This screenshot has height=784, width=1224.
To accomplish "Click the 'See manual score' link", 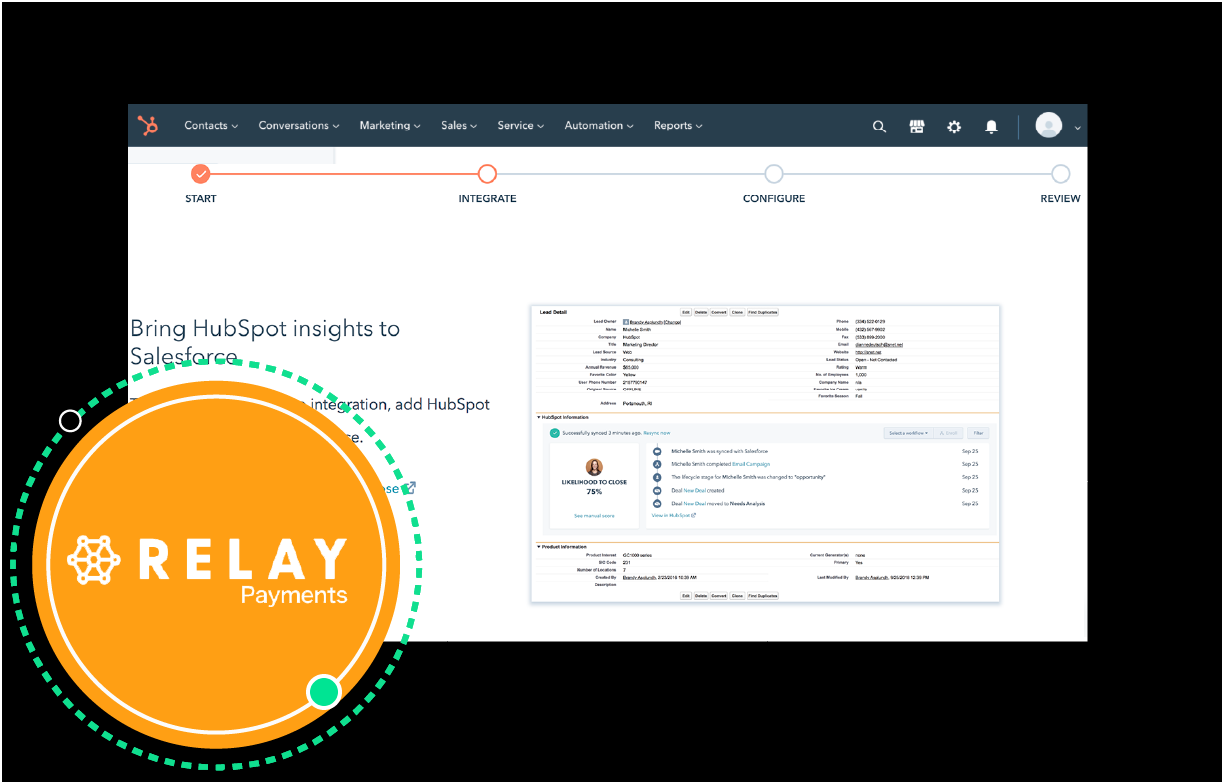I will point(594,516).
